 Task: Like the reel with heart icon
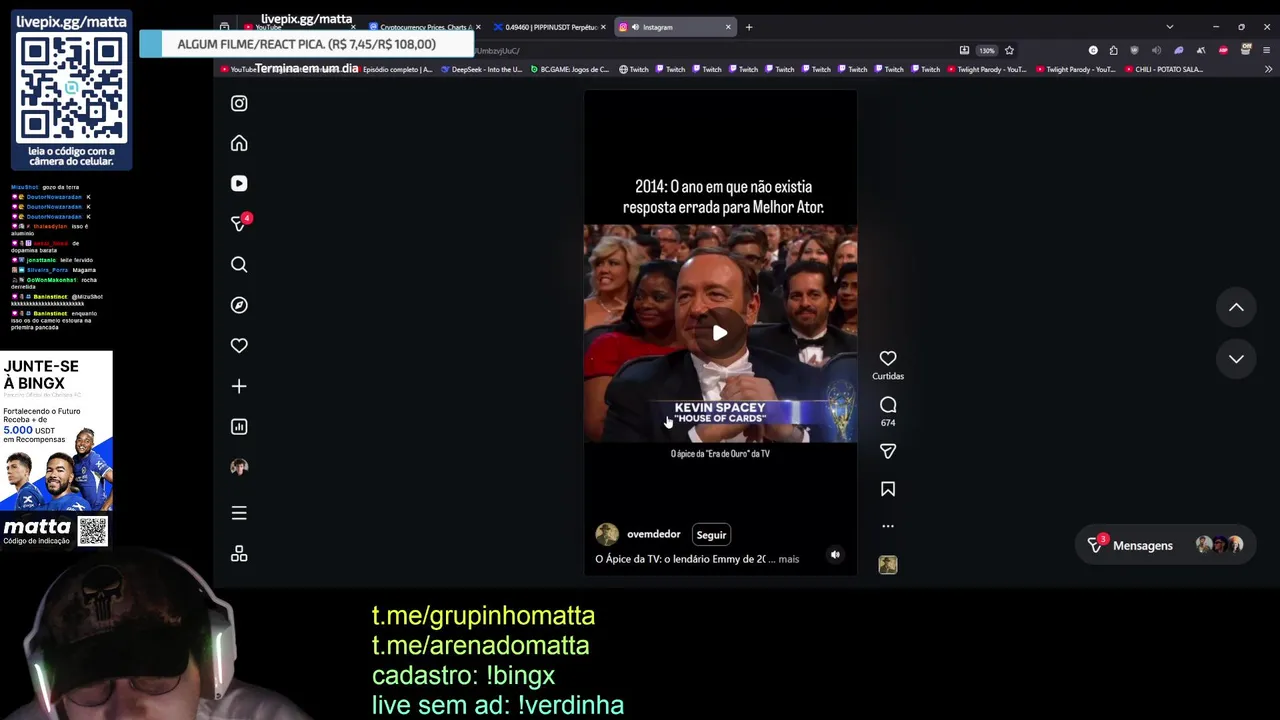click(x=888, y=358)
